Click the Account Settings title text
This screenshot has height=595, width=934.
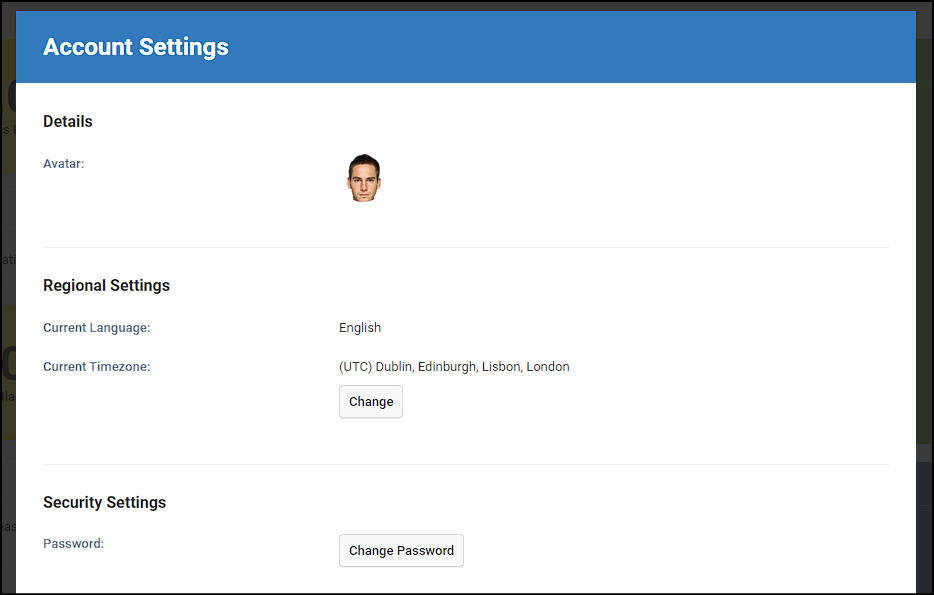click(x=136, y=47)
